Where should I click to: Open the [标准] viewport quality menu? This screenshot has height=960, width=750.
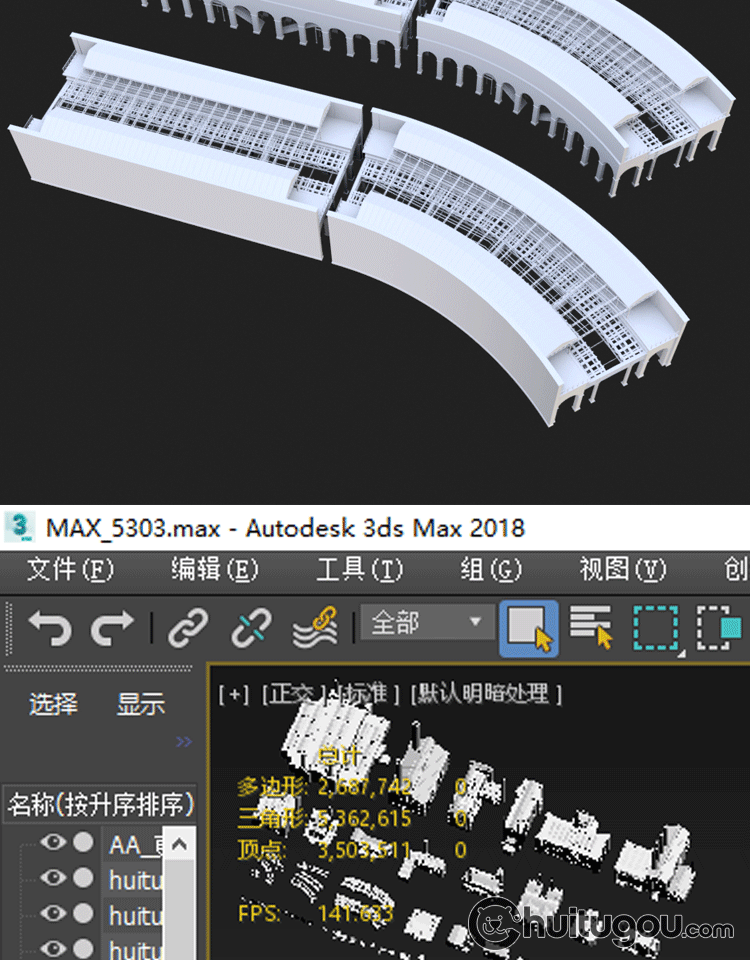(x=368, y=695)
